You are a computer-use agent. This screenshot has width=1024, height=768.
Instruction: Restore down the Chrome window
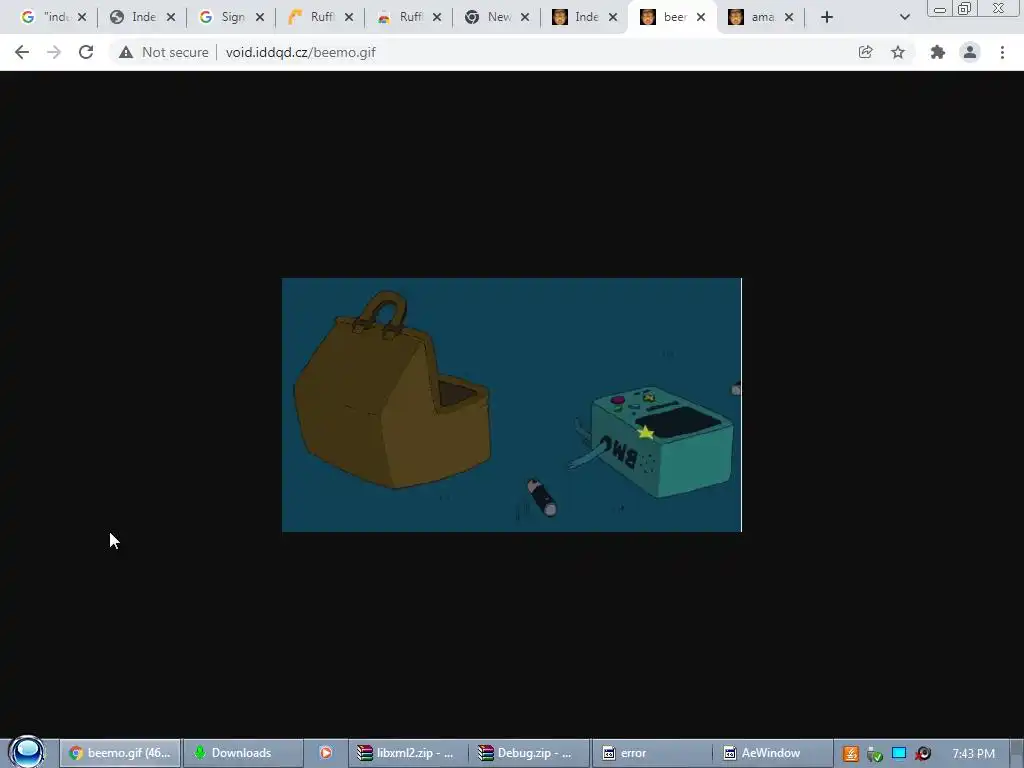(964, 9)
